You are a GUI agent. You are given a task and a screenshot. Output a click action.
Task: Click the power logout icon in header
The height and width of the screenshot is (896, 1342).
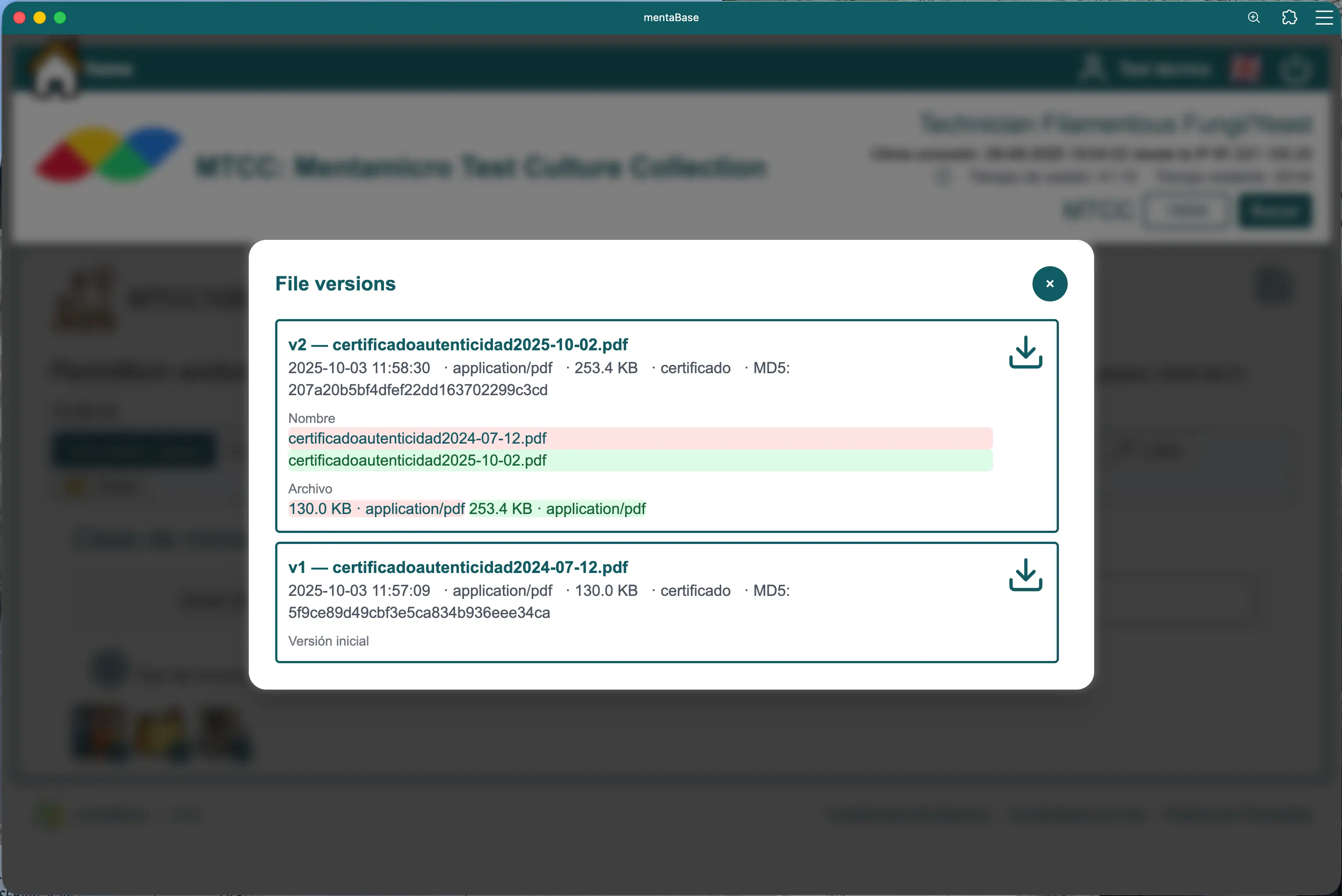point(1294,70)
